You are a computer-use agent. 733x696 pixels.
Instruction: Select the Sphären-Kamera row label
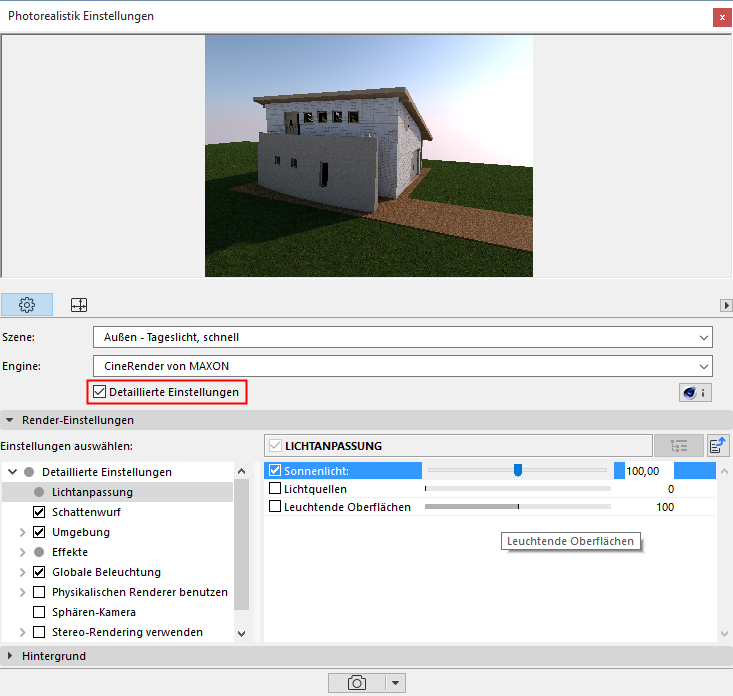[93, 612]
